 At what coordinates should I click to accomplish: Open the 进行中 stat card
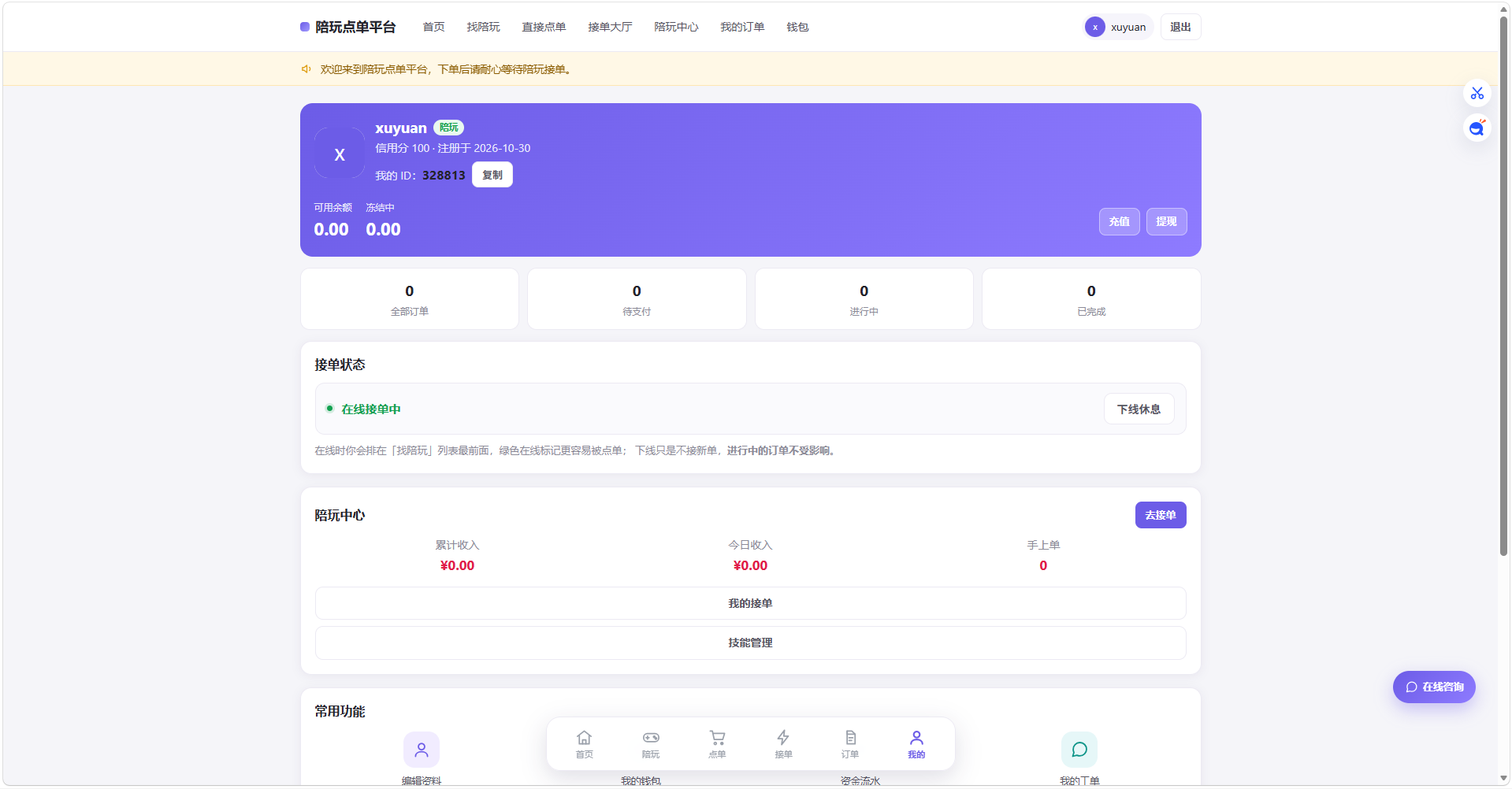[x=864, y=299]
